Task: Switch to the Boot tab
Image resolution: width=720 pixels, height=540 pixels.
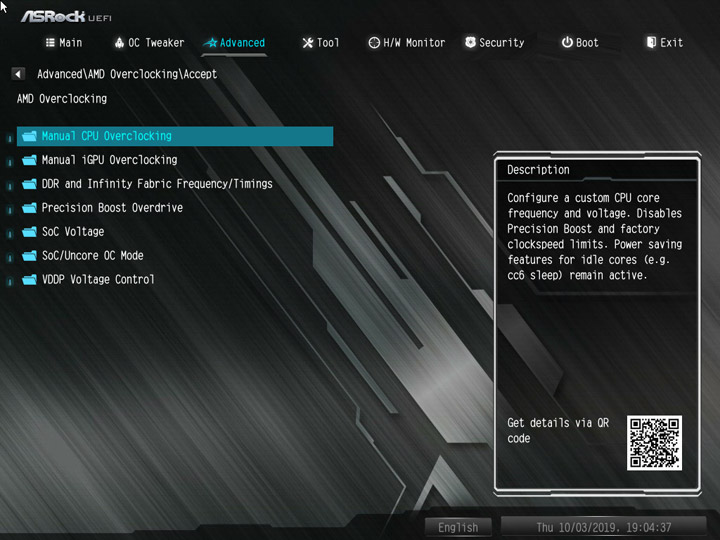Action: [580, 43]
